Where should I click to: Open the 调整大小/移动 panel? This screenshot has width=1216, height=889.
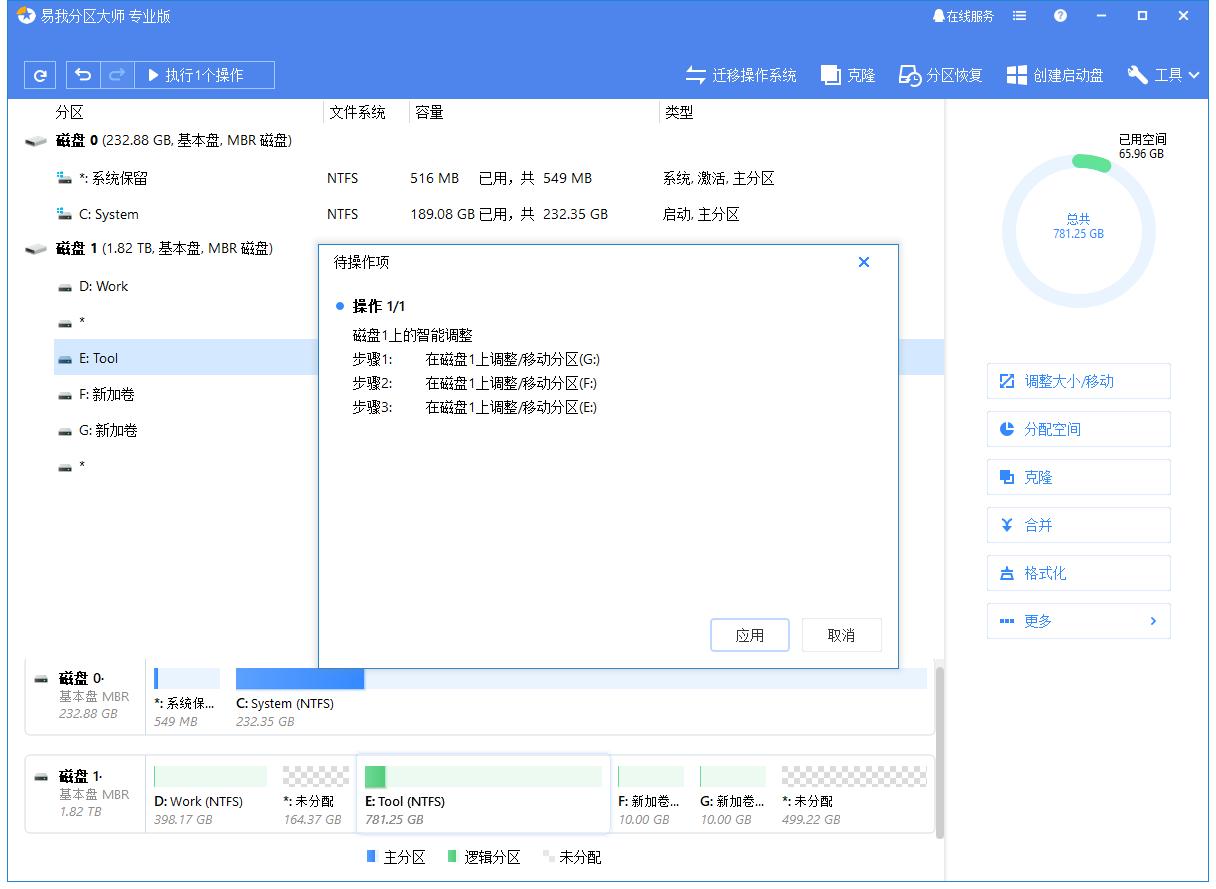[1078, 381]
